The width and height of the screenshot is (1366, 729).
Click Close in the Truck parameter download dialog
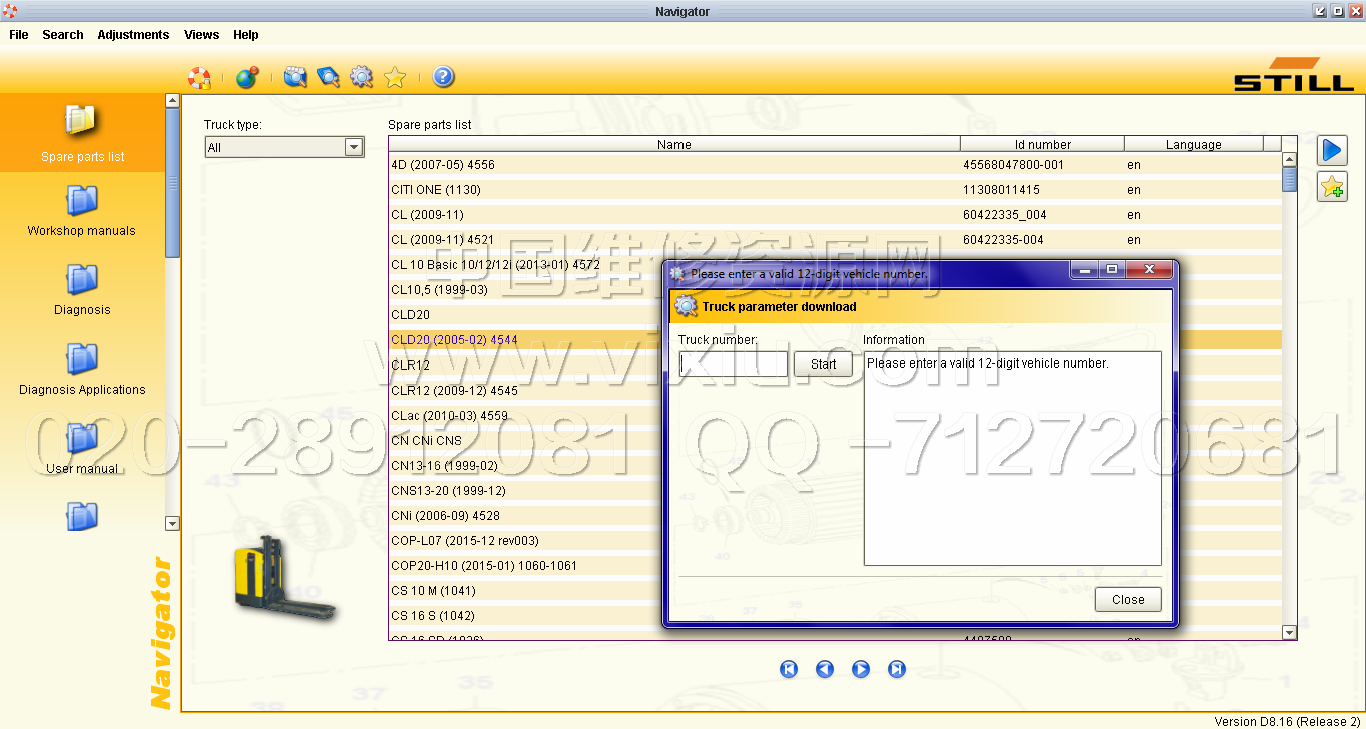(1127, 599)
